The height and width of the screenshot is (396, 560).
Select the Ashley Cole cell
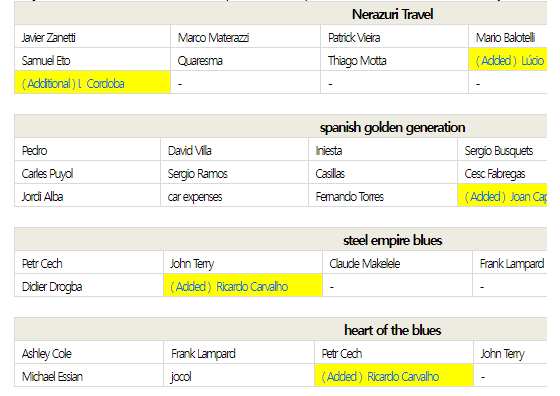pyautogui.click(x=89, y=354)
